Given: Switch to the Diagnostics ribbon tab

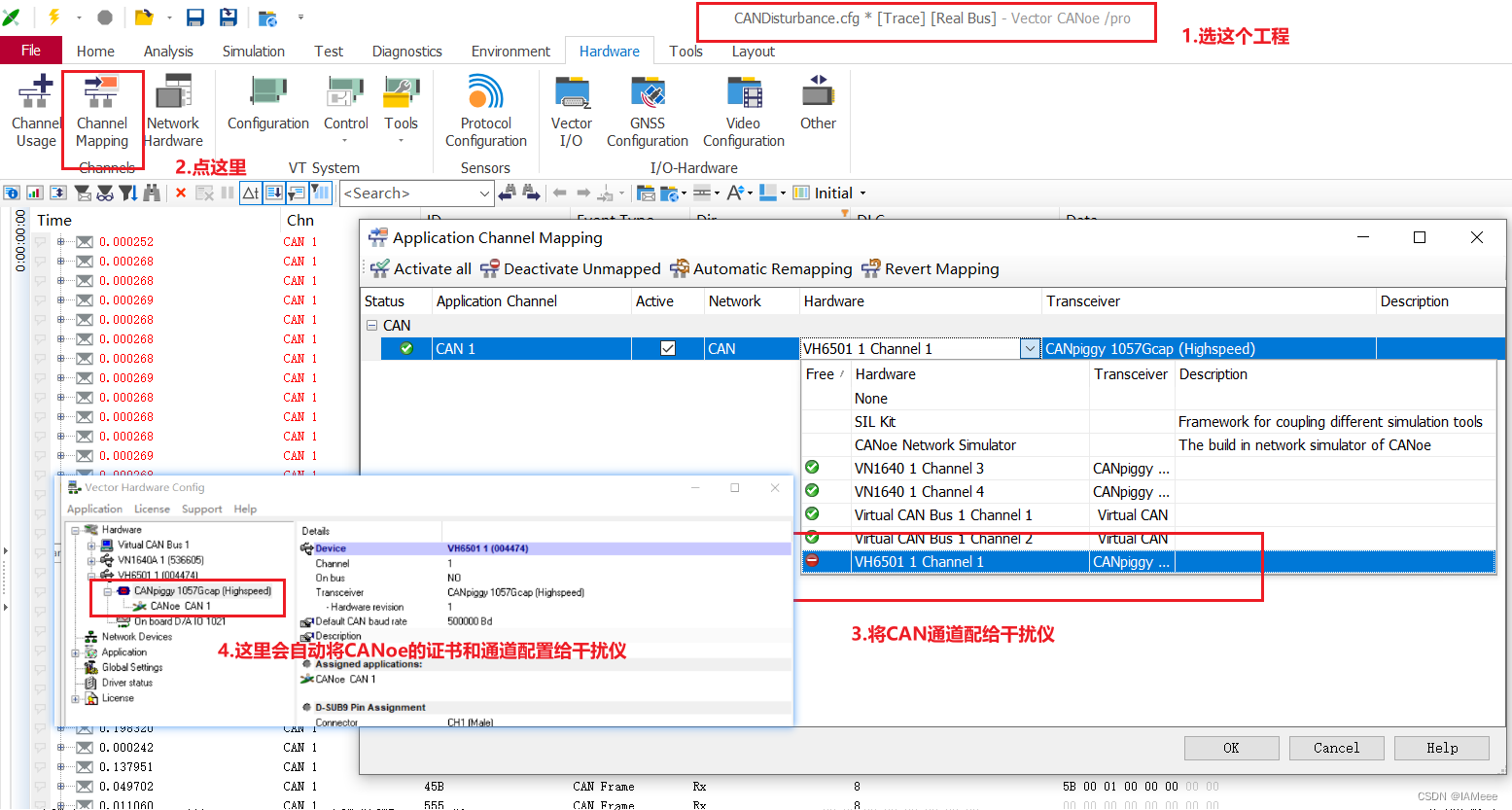Looking at the screenshot, I should pos(407,51).
